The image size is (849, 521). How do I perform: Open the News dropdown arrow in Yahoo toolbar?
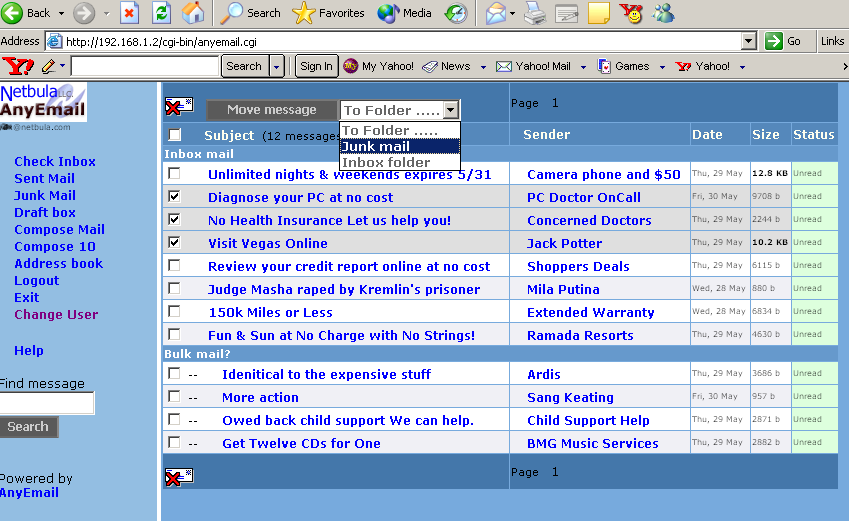point(483,67)
